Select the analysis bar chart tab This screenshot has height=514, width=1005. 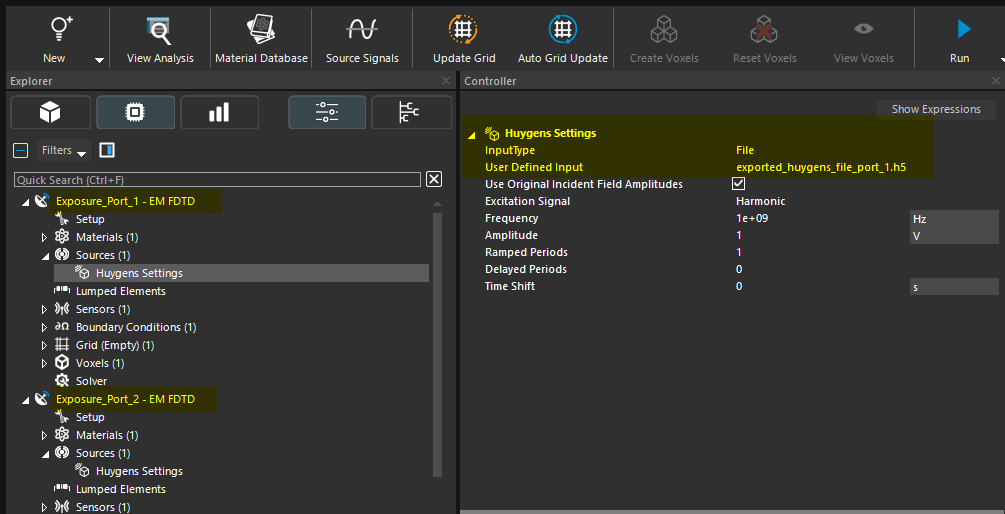pyautogui.click(x=218, y=113)
